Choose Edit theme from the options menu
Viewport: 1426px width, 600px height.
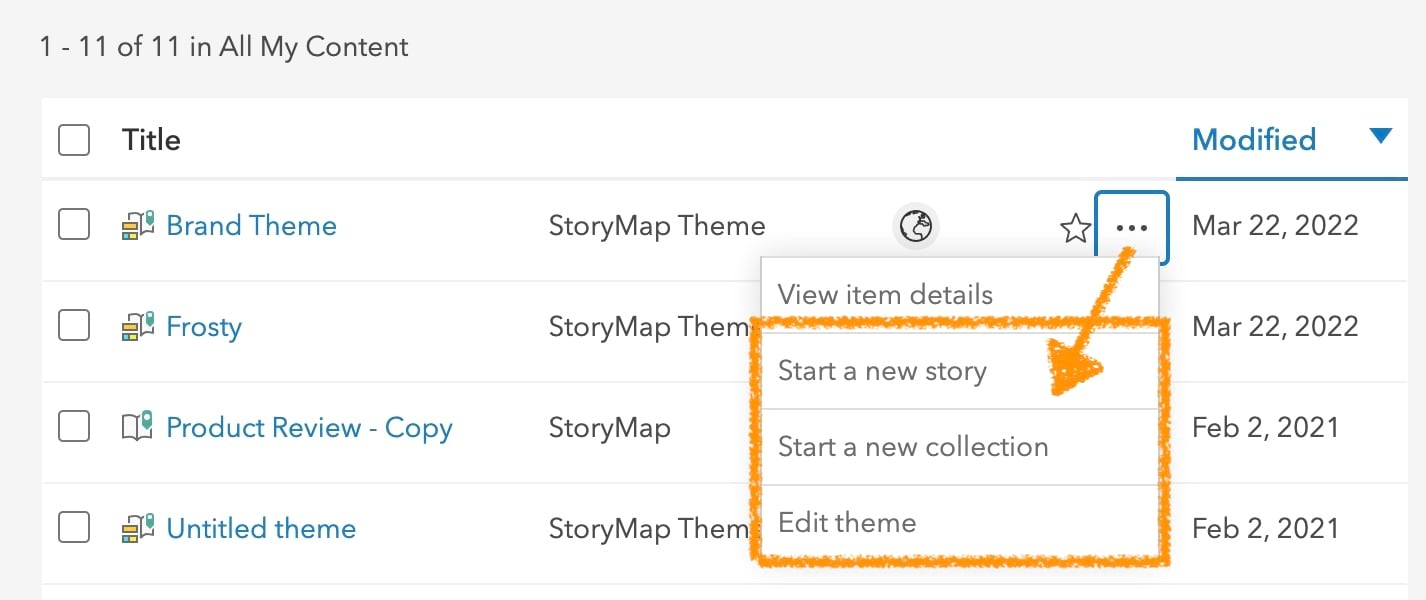pos(845,522)
